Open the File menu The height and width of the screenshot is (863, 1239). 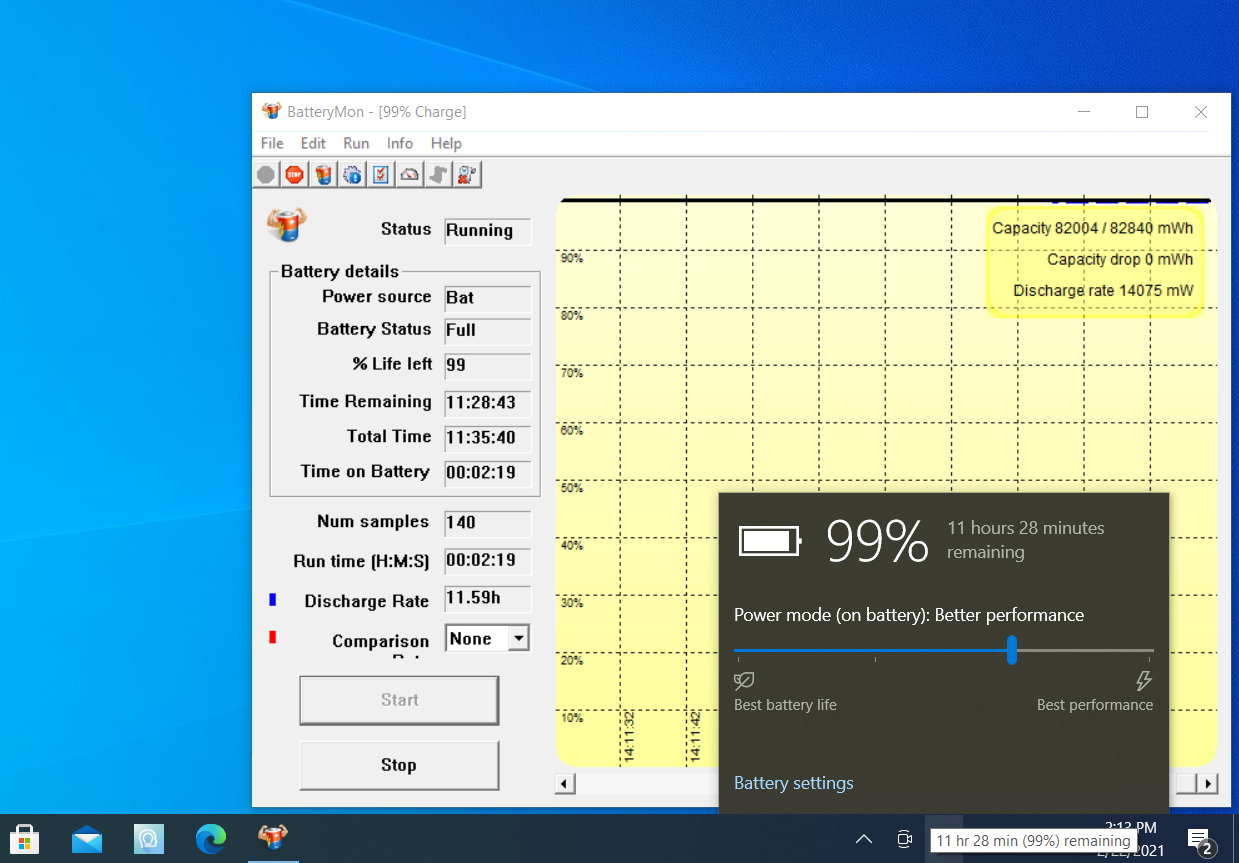click(272, 143)
